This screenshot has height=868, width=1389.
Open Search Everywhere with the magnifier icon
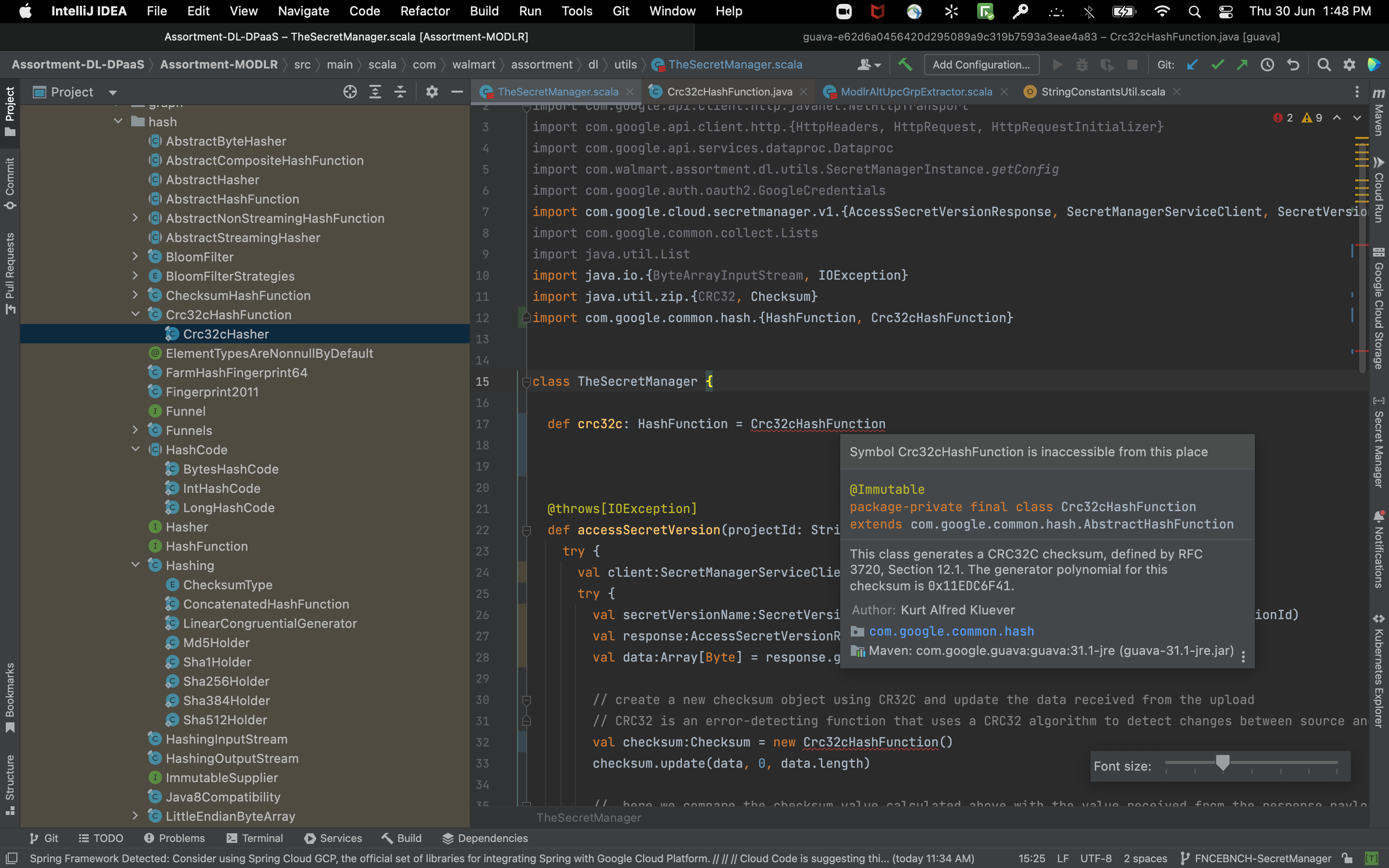1324,64
